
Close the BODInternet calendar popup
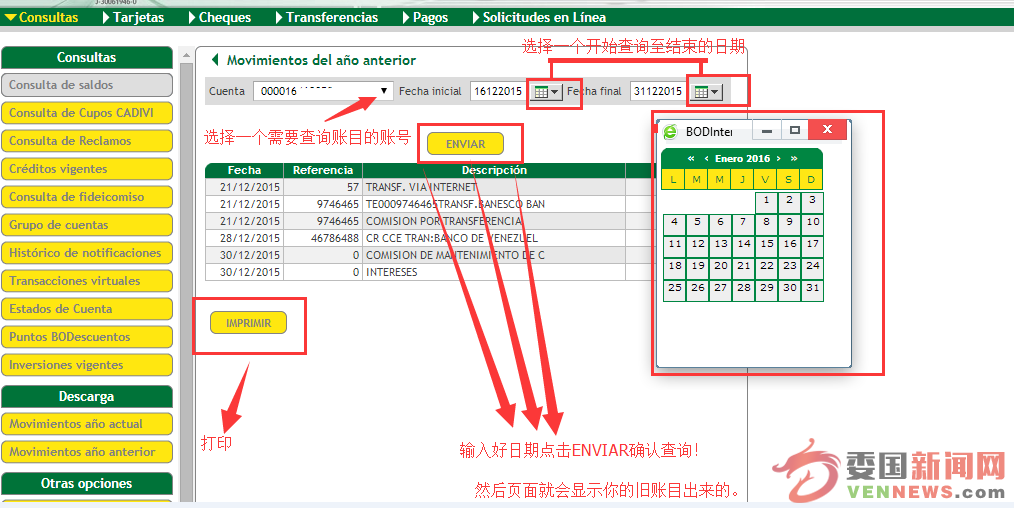827,130
